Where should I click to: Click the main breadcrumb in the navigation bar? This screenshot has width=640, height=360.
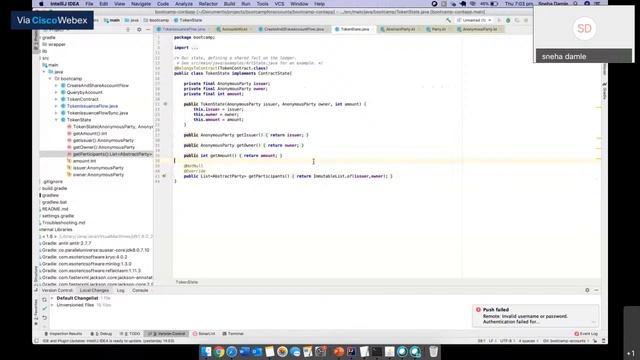pyautogui.click(x=112, y=20)
